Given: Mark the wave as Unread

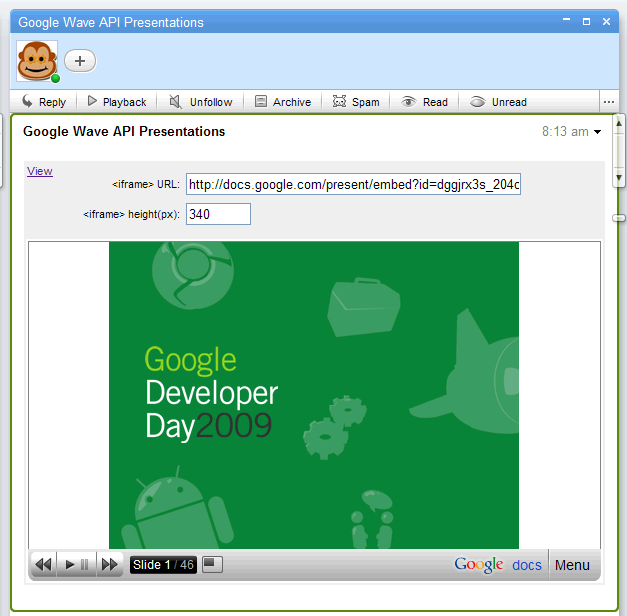Looking at the screenshot, I should click(498, 102).
